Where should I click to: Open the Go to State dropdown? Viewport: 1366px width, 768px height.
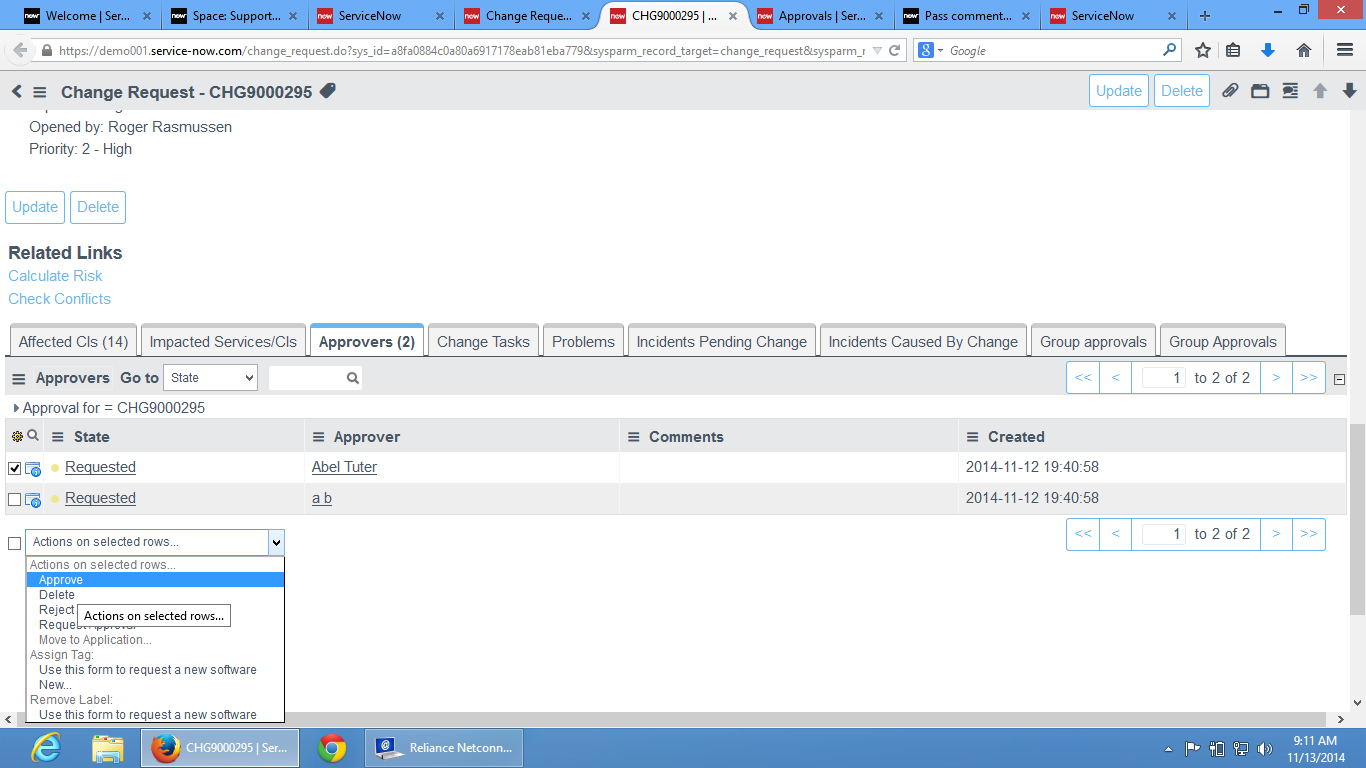[210, 378]
